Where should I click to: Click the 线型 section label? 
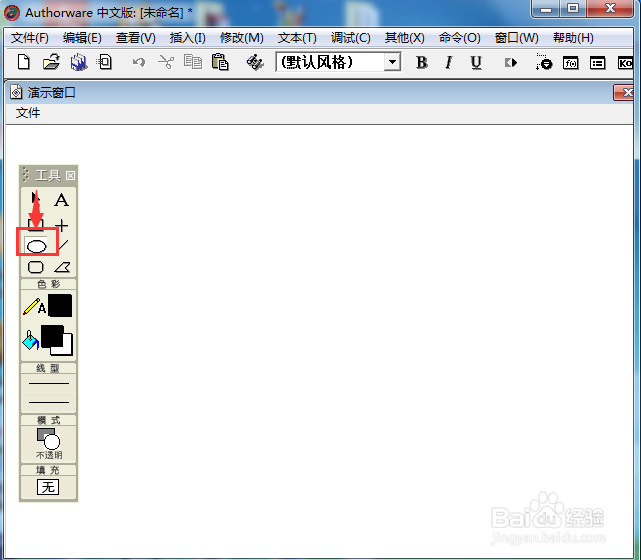(48, 368)
